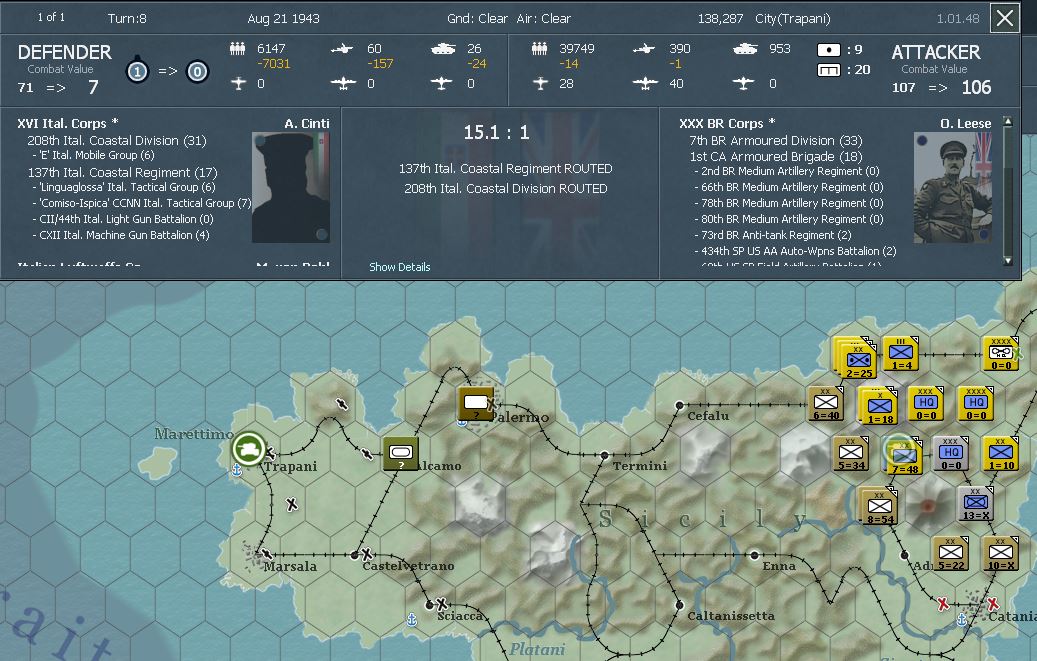Viewport: 1037px width, 661px height.
Task: Select the unit counter labeled 8=54
Action: [878, 506]
